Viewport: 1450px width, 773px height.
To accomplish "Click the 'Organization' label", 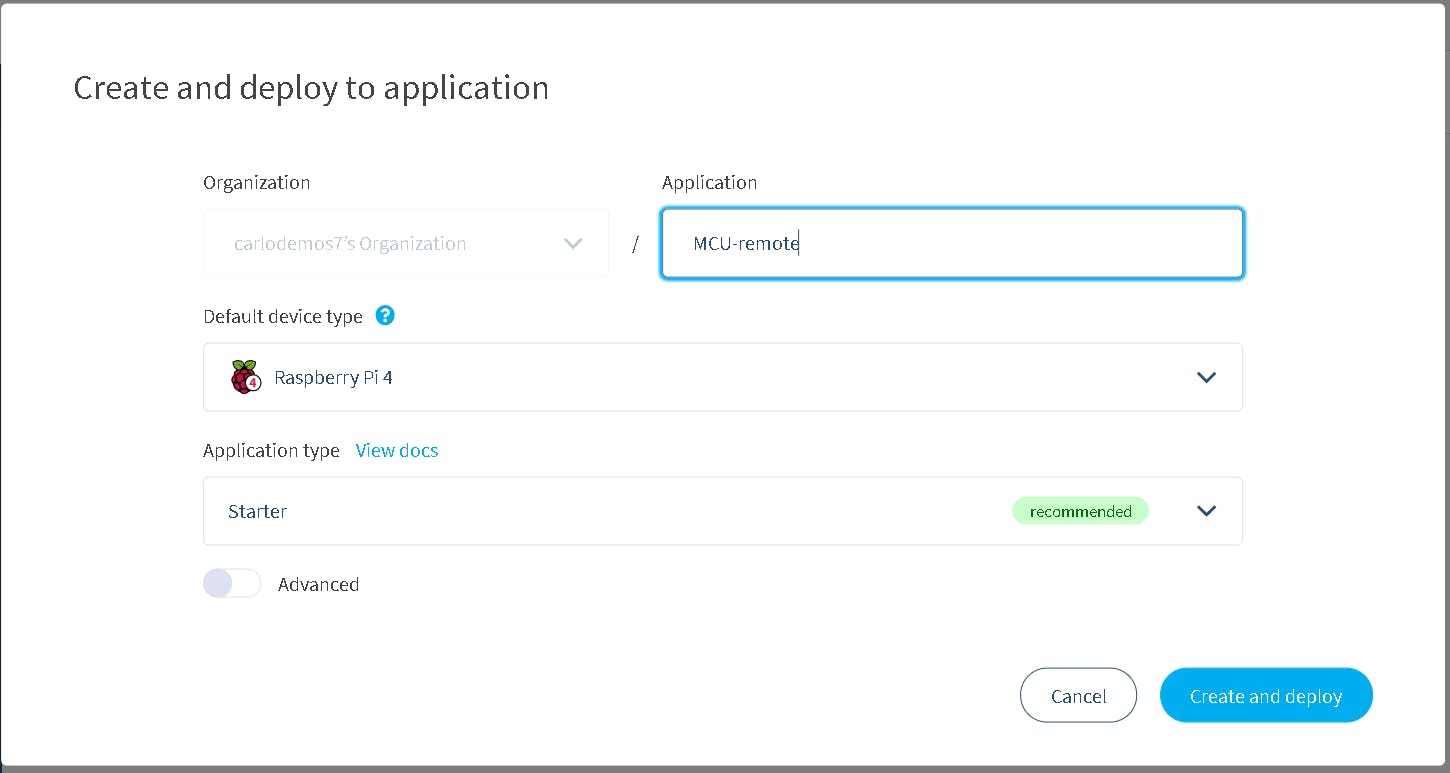I will [x=256, y=182].
